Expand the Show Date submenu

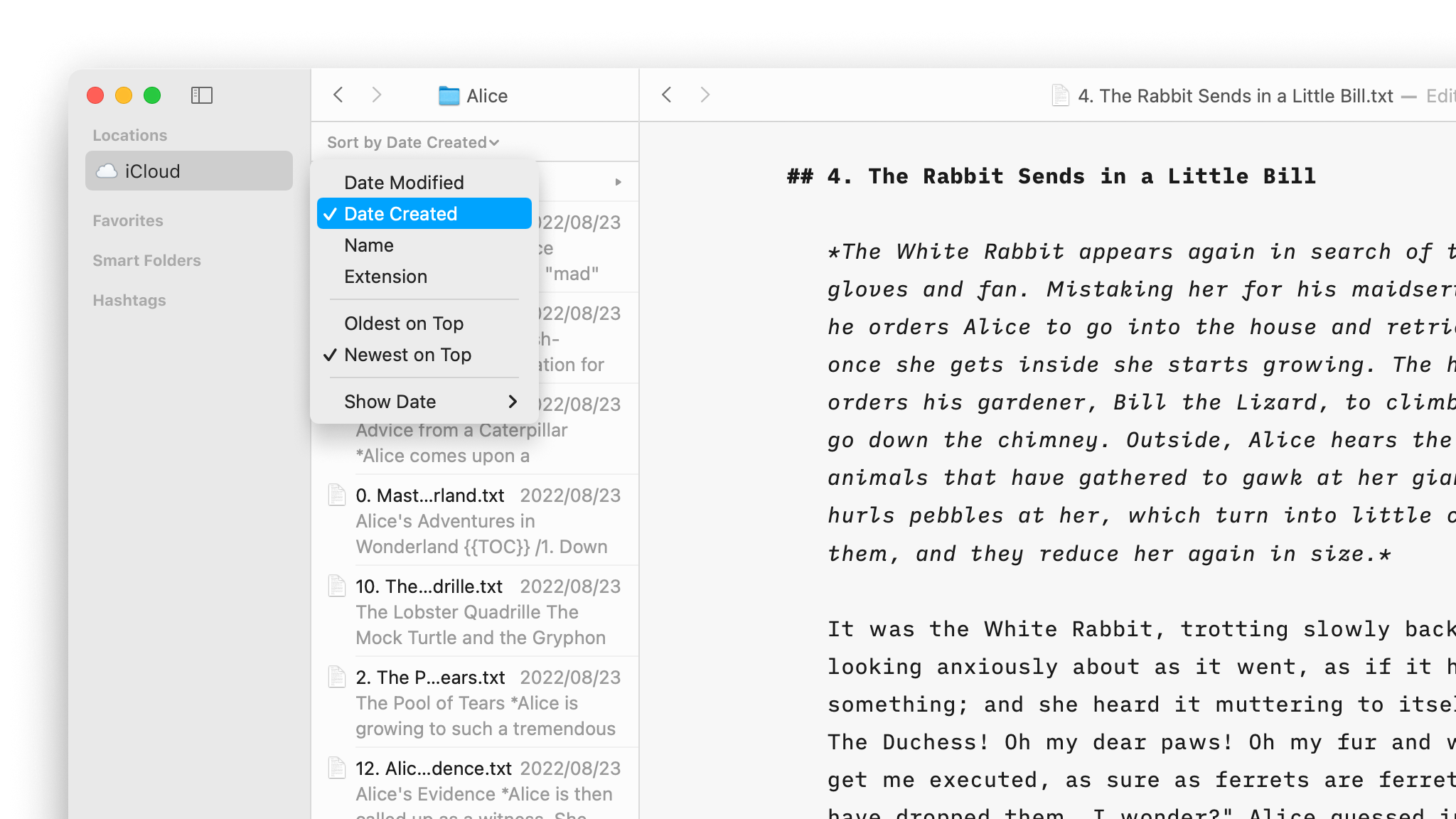click(x=390, y=402)
